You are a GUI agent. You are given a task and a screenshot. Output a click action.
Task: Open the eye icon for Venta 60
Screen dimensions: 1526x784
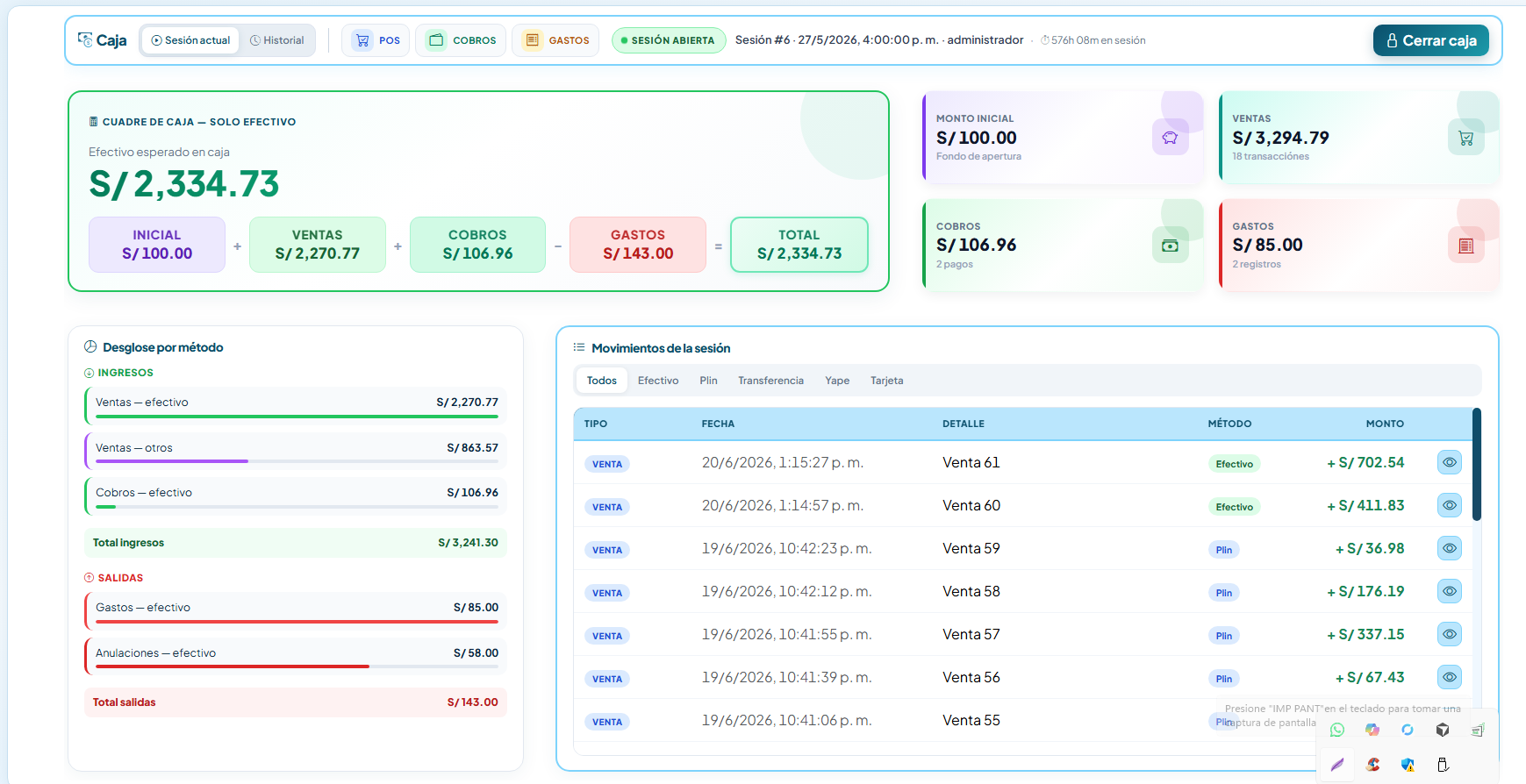click(1450, 505)
